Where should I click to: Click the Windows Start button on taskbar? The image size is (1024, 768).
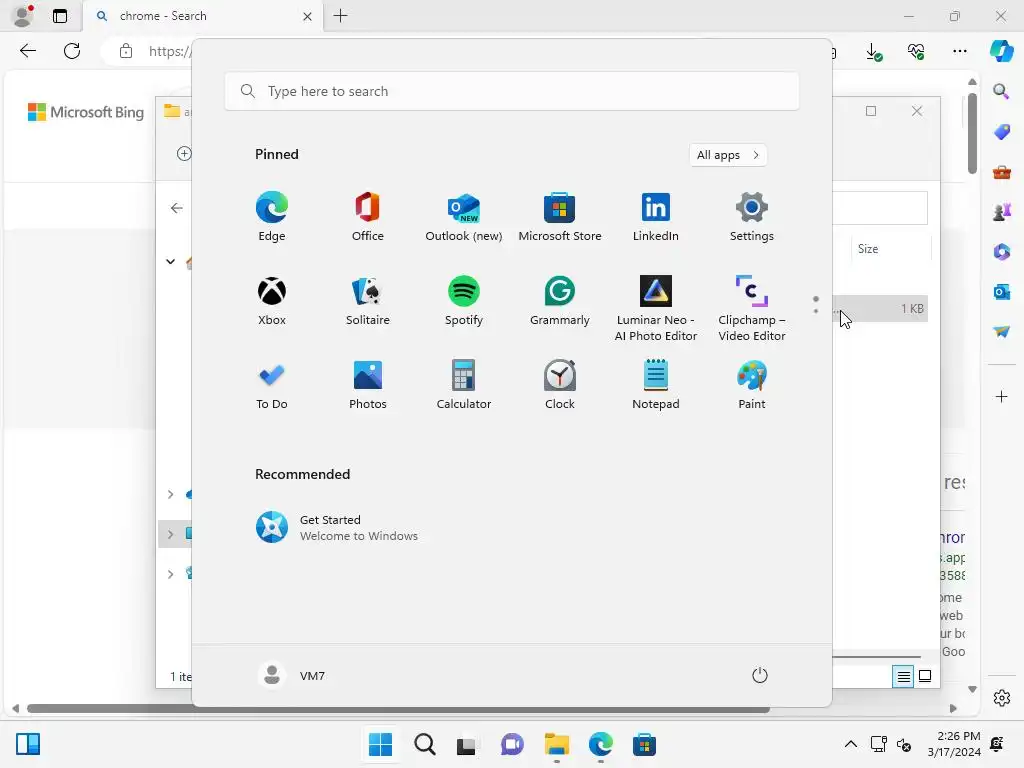coord(380,744)
